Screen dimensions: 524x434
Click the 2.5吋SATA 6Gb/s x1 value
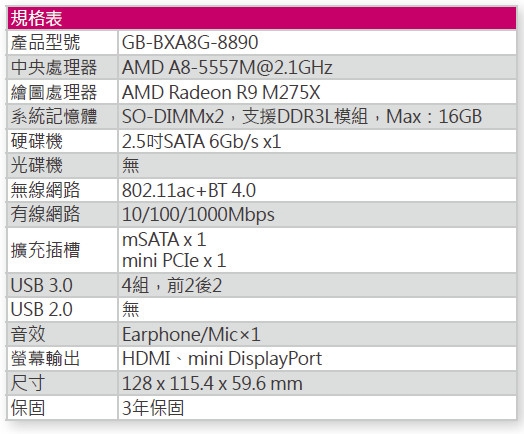click(x=202, y=141)
